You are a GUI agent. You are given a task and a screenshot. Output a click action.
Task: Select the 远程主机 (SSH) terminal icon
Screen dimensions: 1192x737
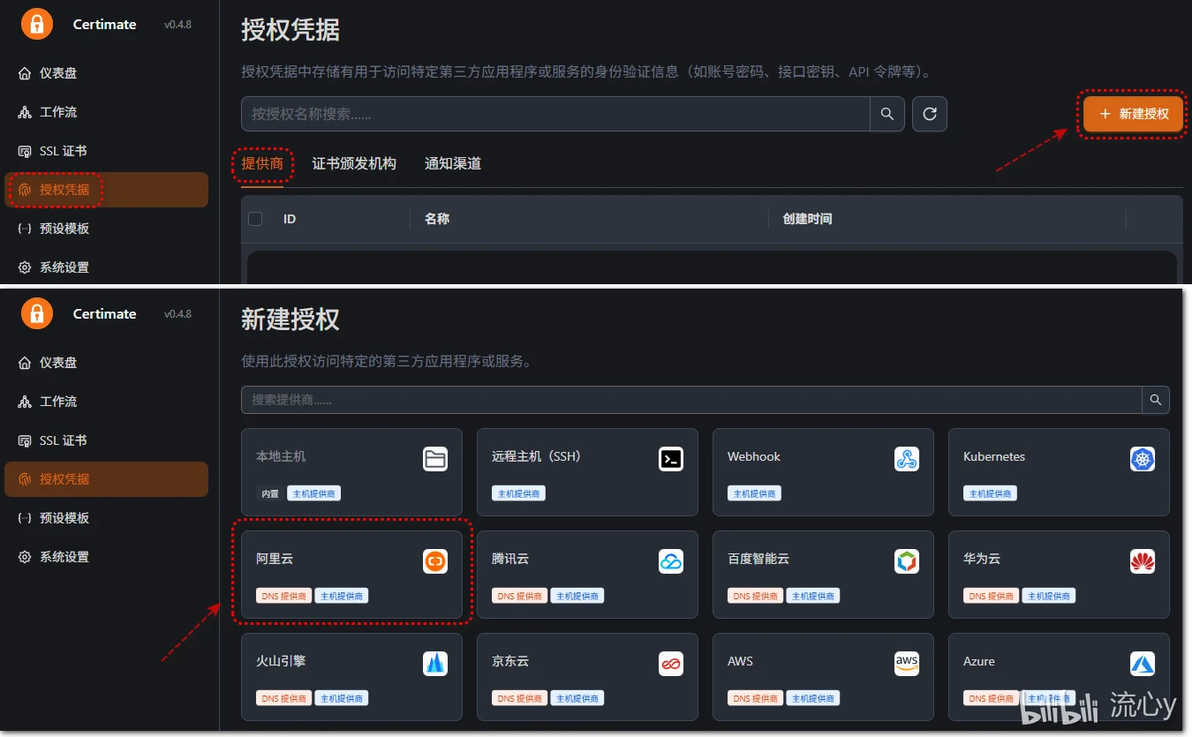coord(670,459)
